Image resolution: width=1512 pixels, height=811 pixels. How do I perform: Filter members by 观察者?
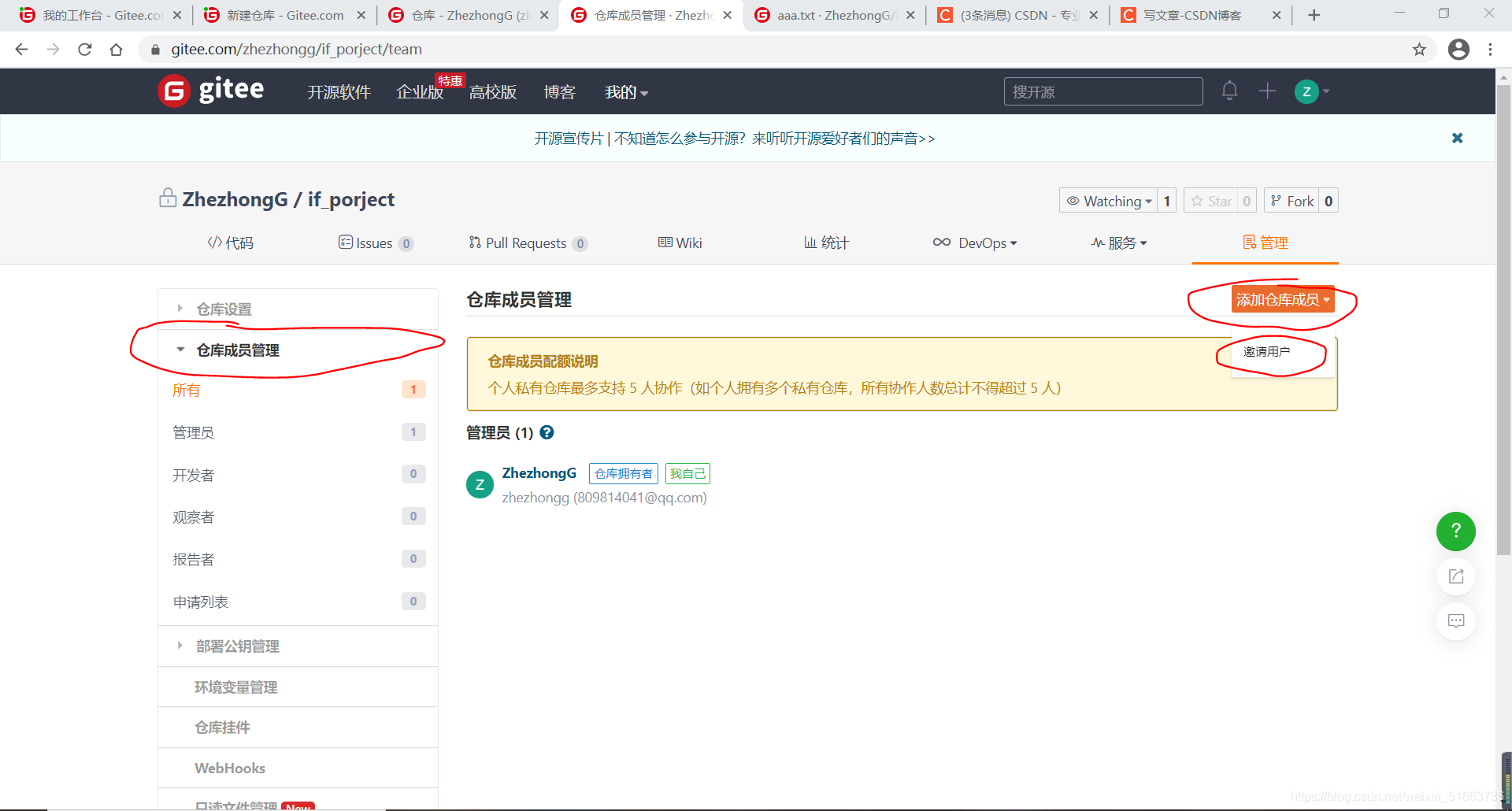298,517
